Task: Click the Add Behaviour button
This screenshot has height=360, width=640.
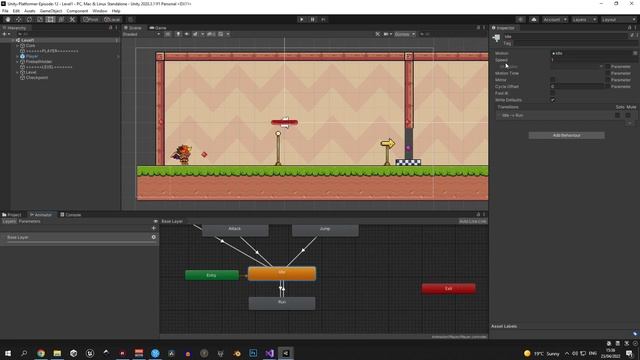Action: [567, 135]
